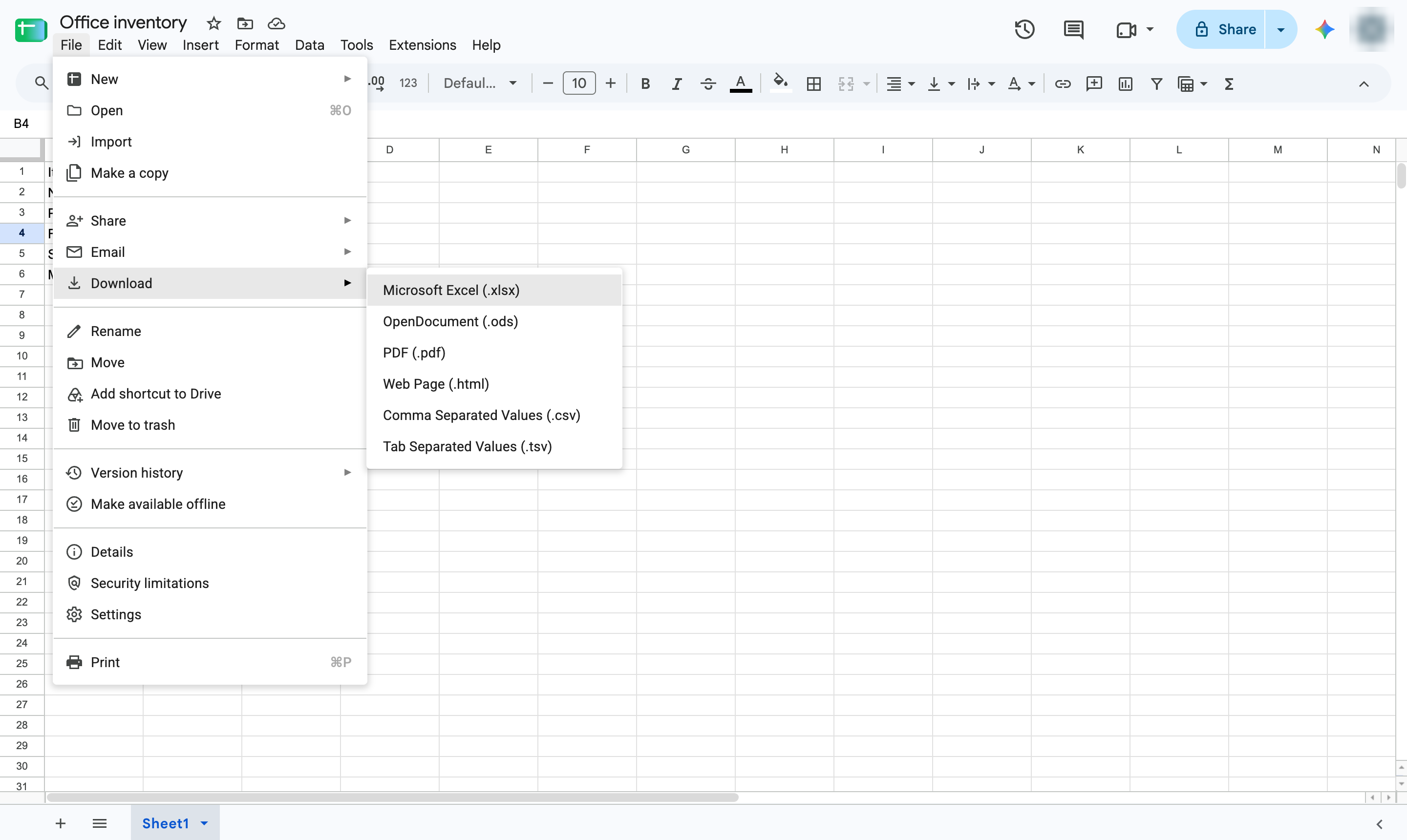Show all sheets list button
1407x840 pixels.
pos(100,823)
